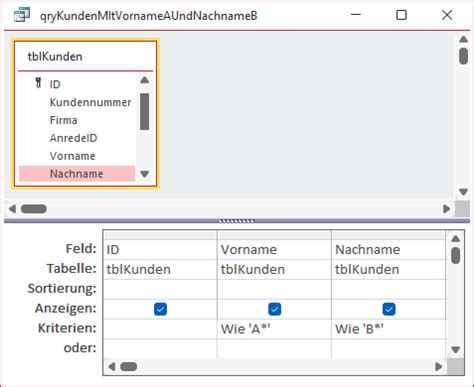Click the Sortierung cell for the Nachname column
This screenshot has height=387, width=474.
coord(389,289)
